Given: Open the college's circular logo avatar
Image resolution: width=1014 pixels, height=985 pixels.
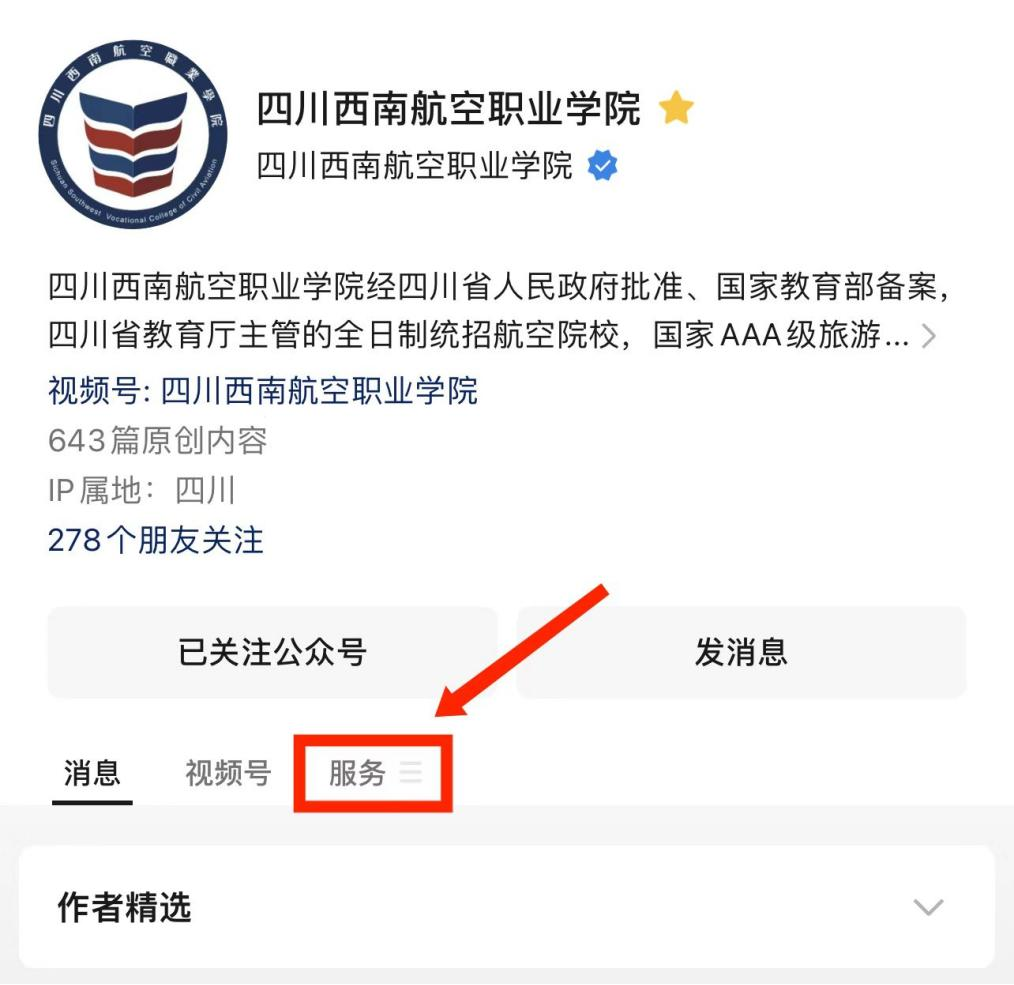Looking at the screenshot, I should click(133, 134).
